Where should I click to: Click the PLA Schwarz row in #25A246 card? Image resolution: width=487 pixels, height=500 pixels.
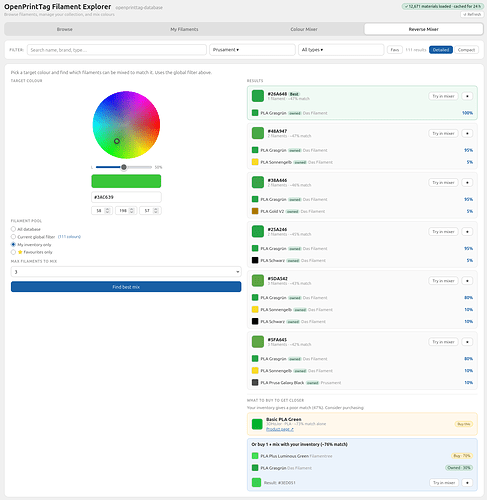[x=362, y=260]
